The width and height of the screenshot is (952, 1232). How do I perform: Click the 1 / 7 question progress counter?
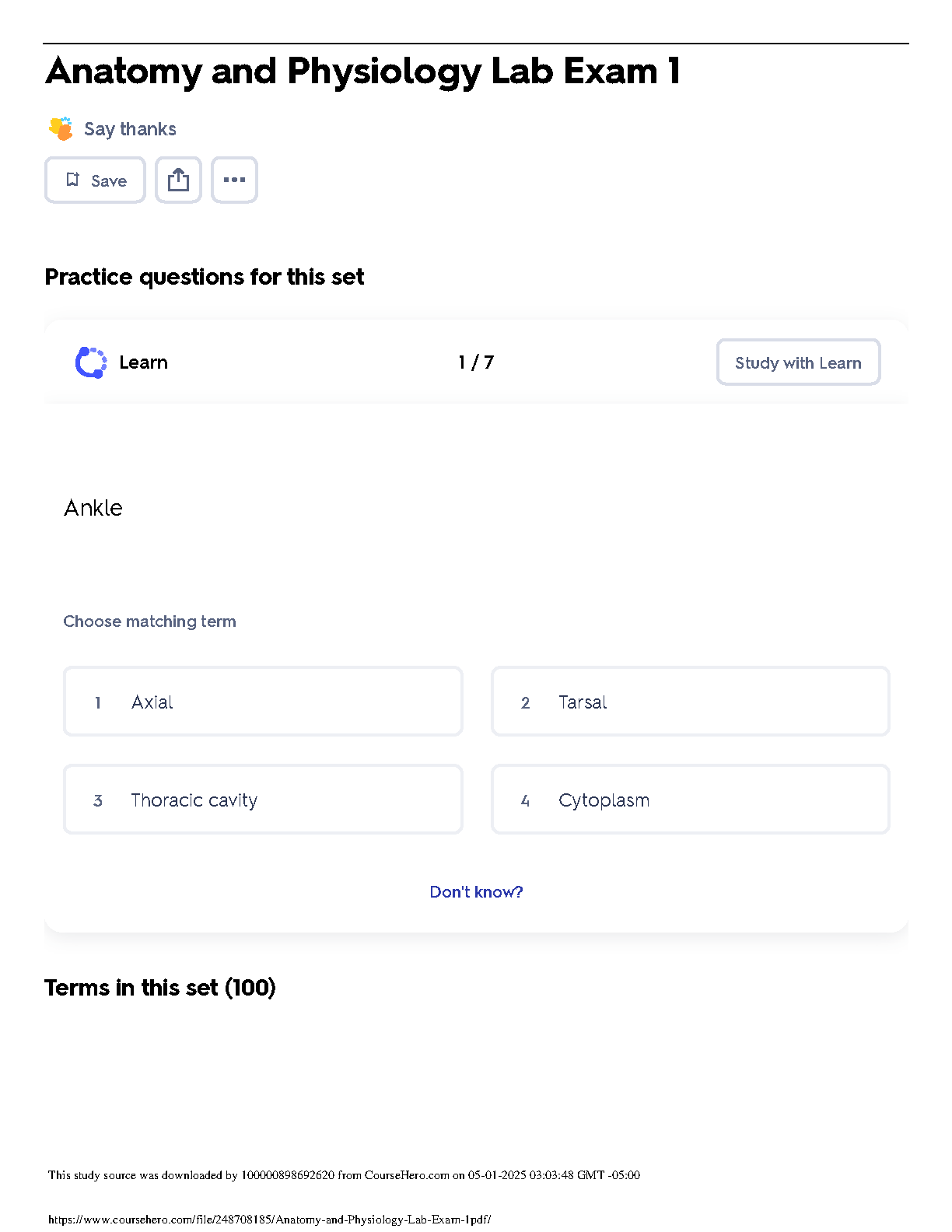tap(476, 362)
